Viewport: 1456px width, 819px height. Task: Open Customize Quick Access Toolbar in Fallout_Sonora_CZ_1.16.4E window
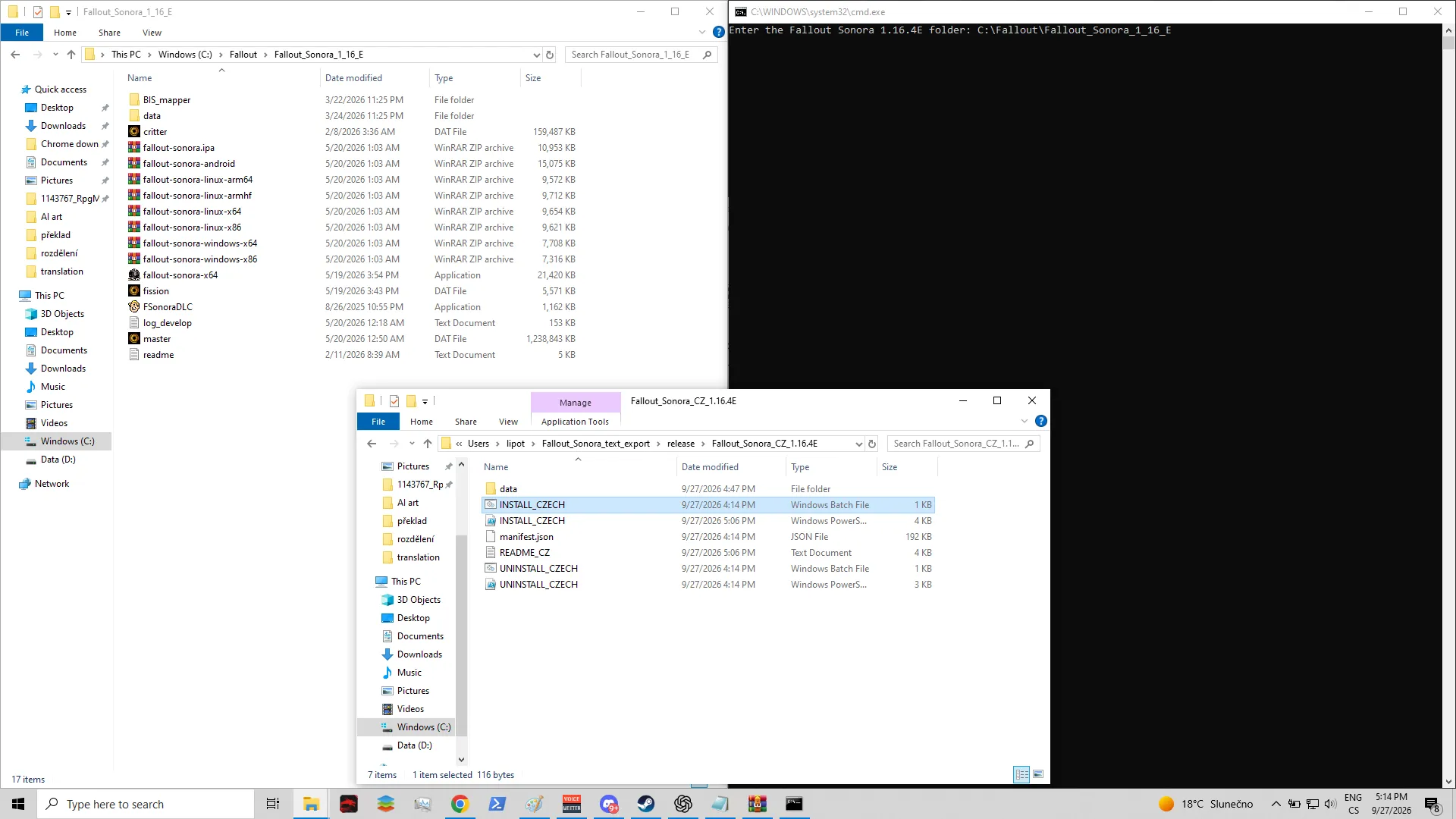click(x=425, y=402)
